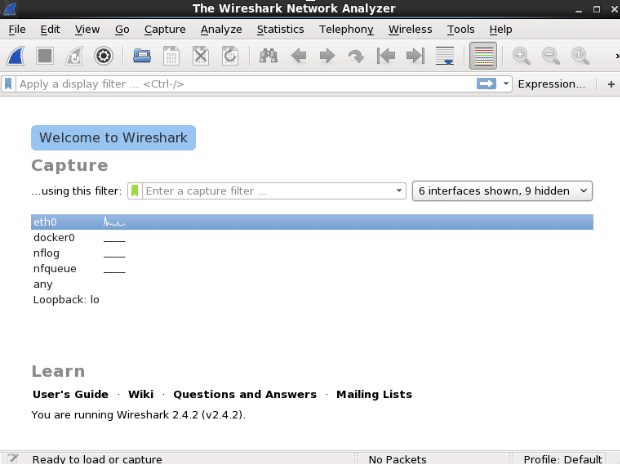
Task: Click the display filter bookmark icon
Action: coord(8,84)
